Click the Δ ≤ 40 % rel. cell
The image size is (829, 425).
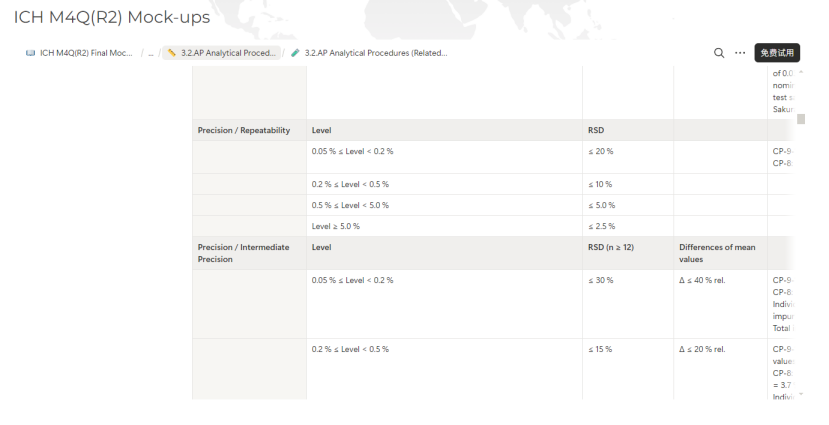click(702, 280)
